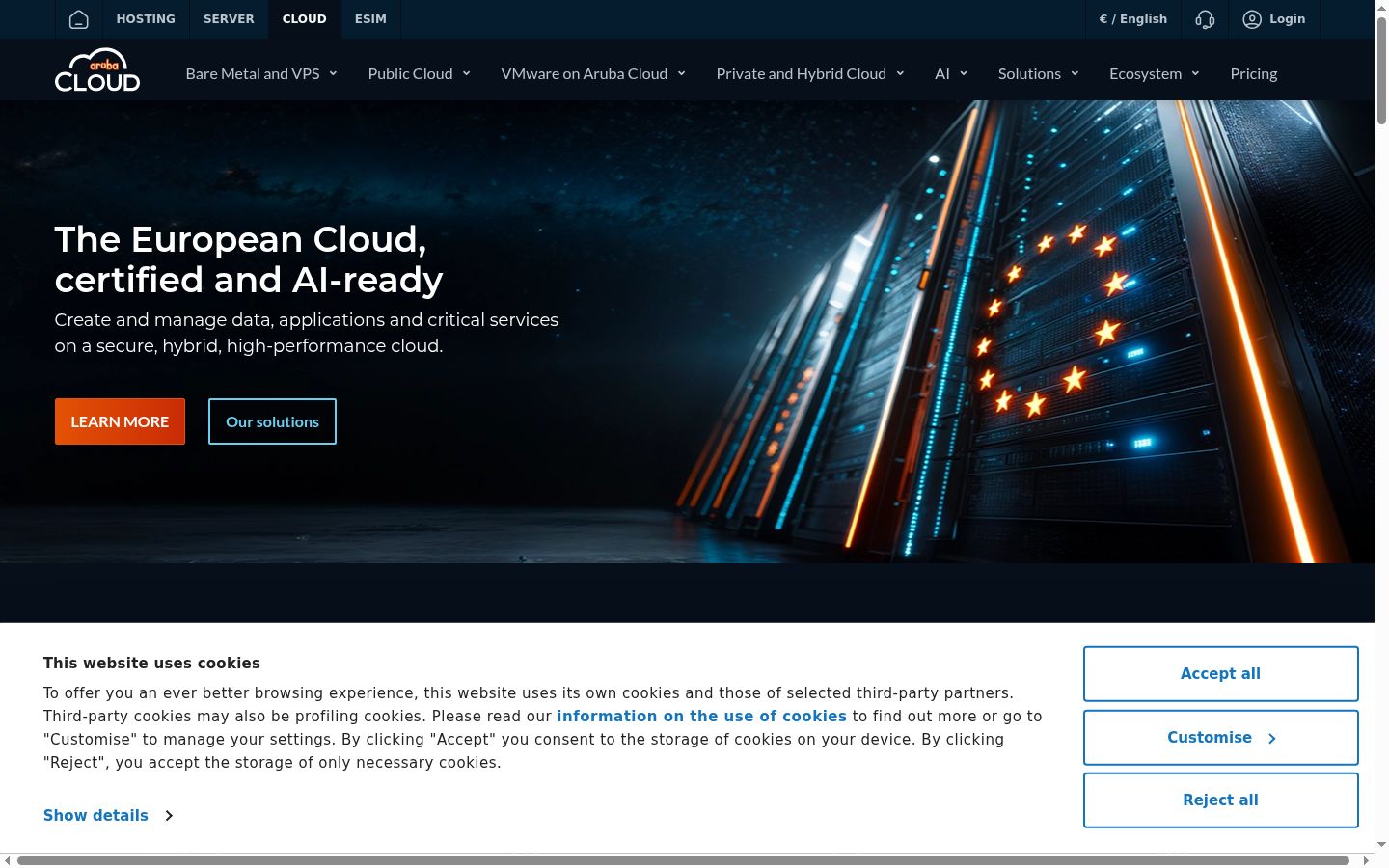The width and height of the screenshot is (1389, 868).
Task: Expand Private and Hybrid Cloud menu
Action: point(810,73)
